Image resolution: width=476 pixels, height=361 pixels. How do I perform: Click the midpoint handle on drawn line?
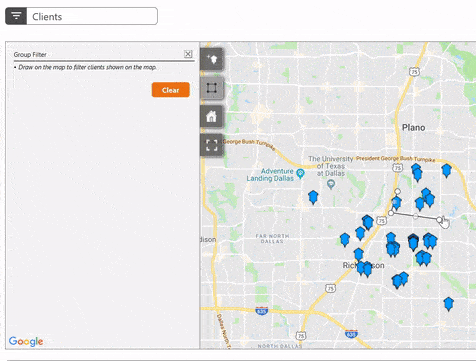[415, 216]
